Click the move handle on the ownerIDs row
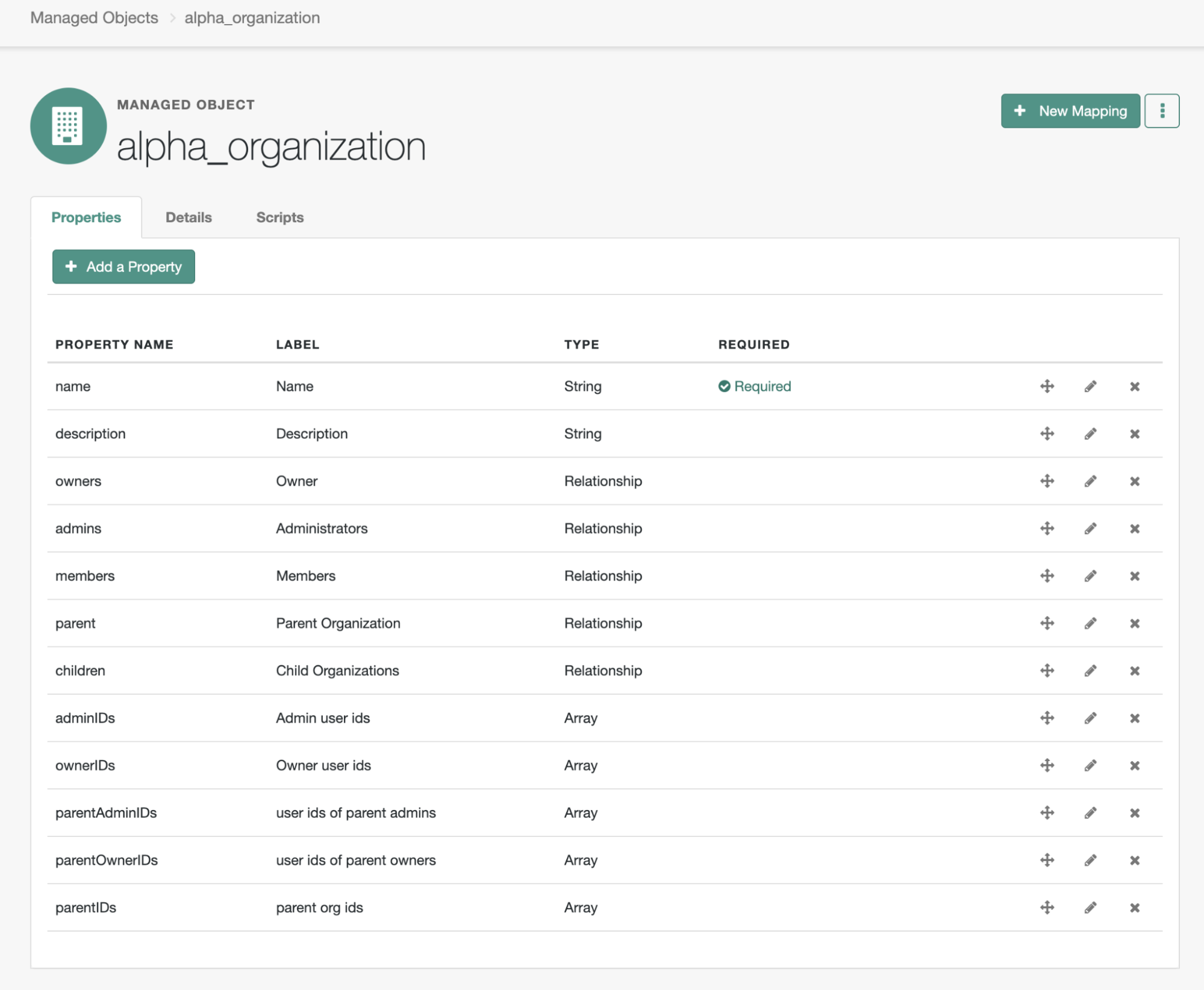1204x990 pixels. (x=1047, y=765)
